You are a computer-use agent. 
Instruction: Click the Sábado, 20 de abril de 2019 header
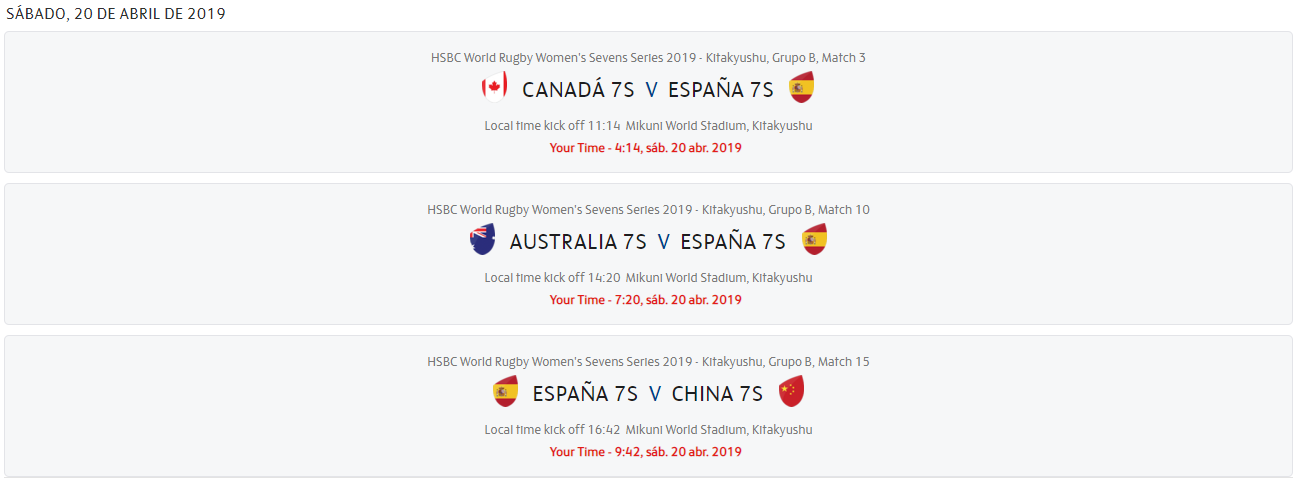(116, 14)
